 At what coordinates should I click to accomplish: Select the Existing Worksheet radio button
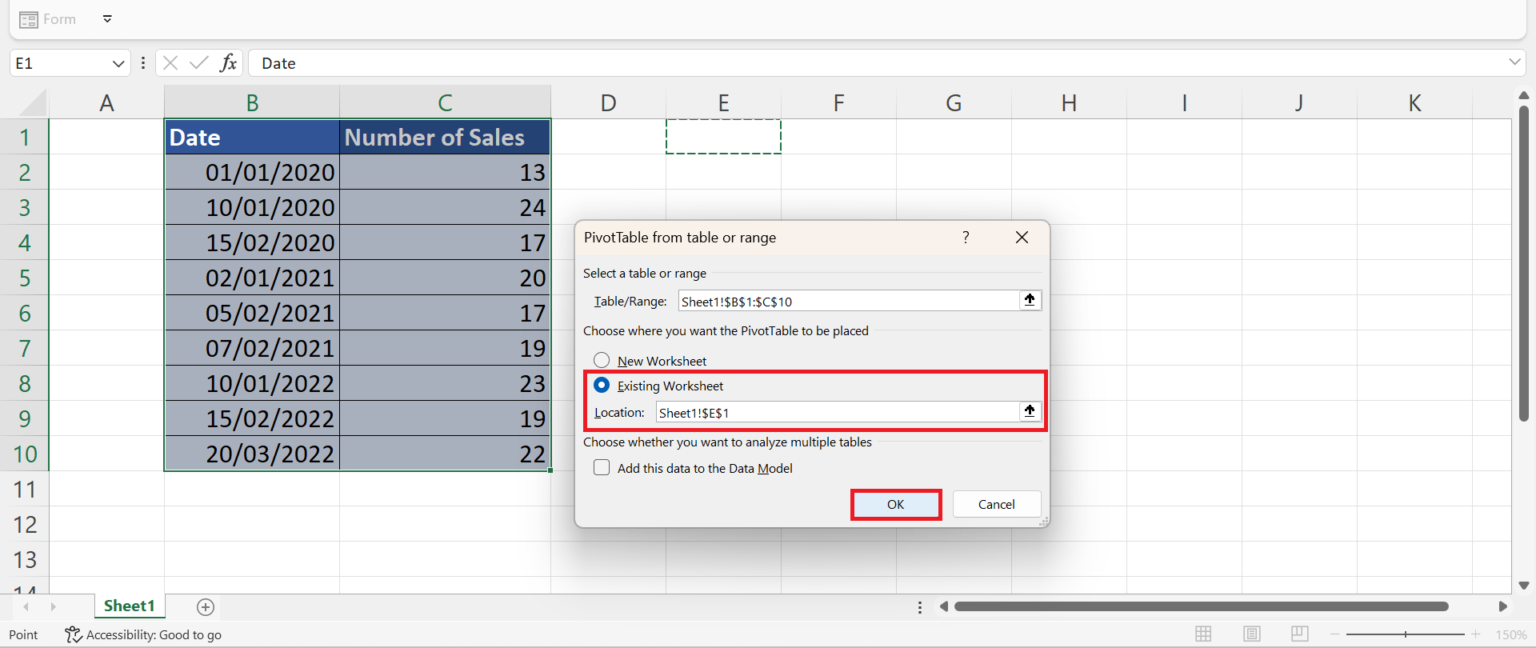coord(602,385)
